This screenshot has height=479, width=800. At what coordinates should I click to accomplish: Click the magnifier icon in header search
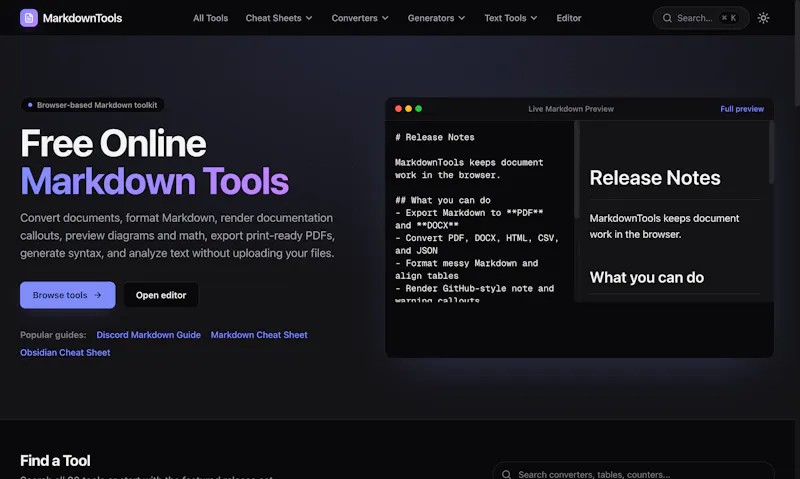[x=667, y=18]
